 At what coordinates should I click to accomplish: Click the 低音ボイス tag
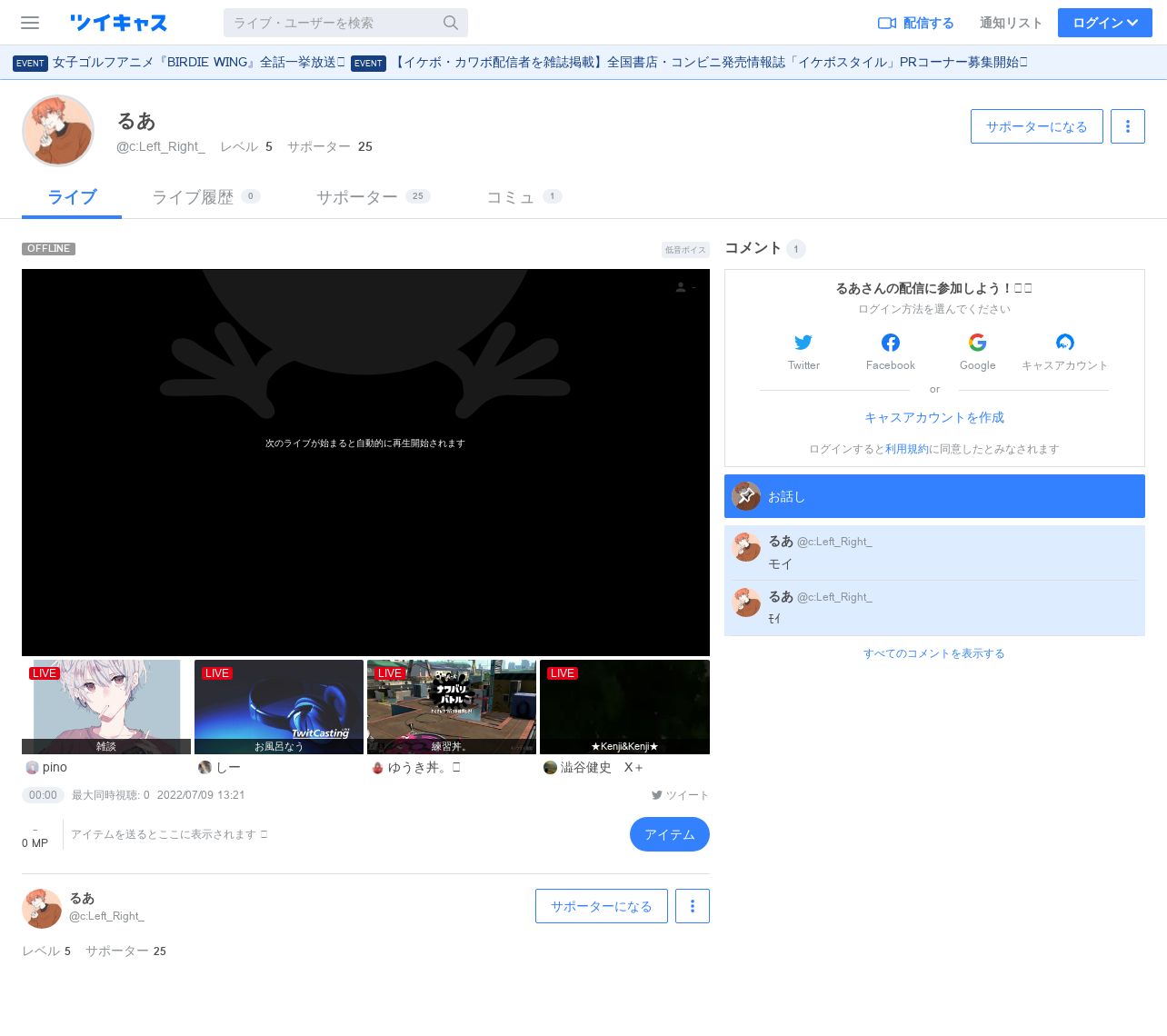tap(685, 250)
